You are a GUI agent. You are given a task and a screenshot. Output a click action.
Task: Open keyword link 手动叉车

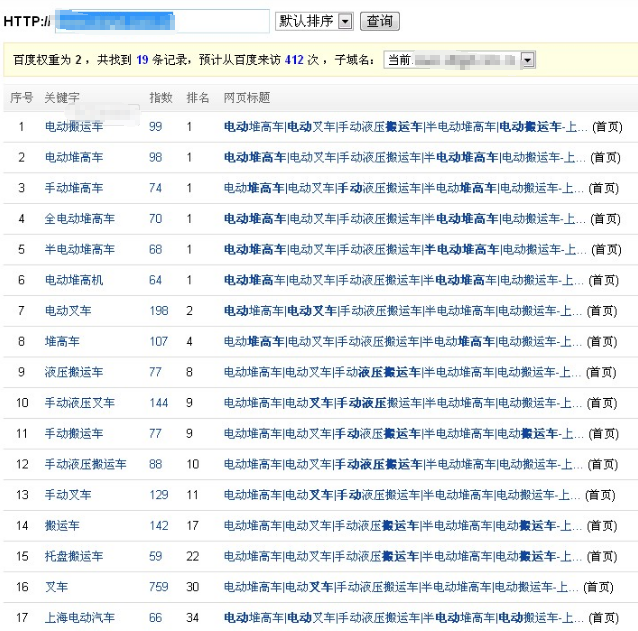coord(68,495)
